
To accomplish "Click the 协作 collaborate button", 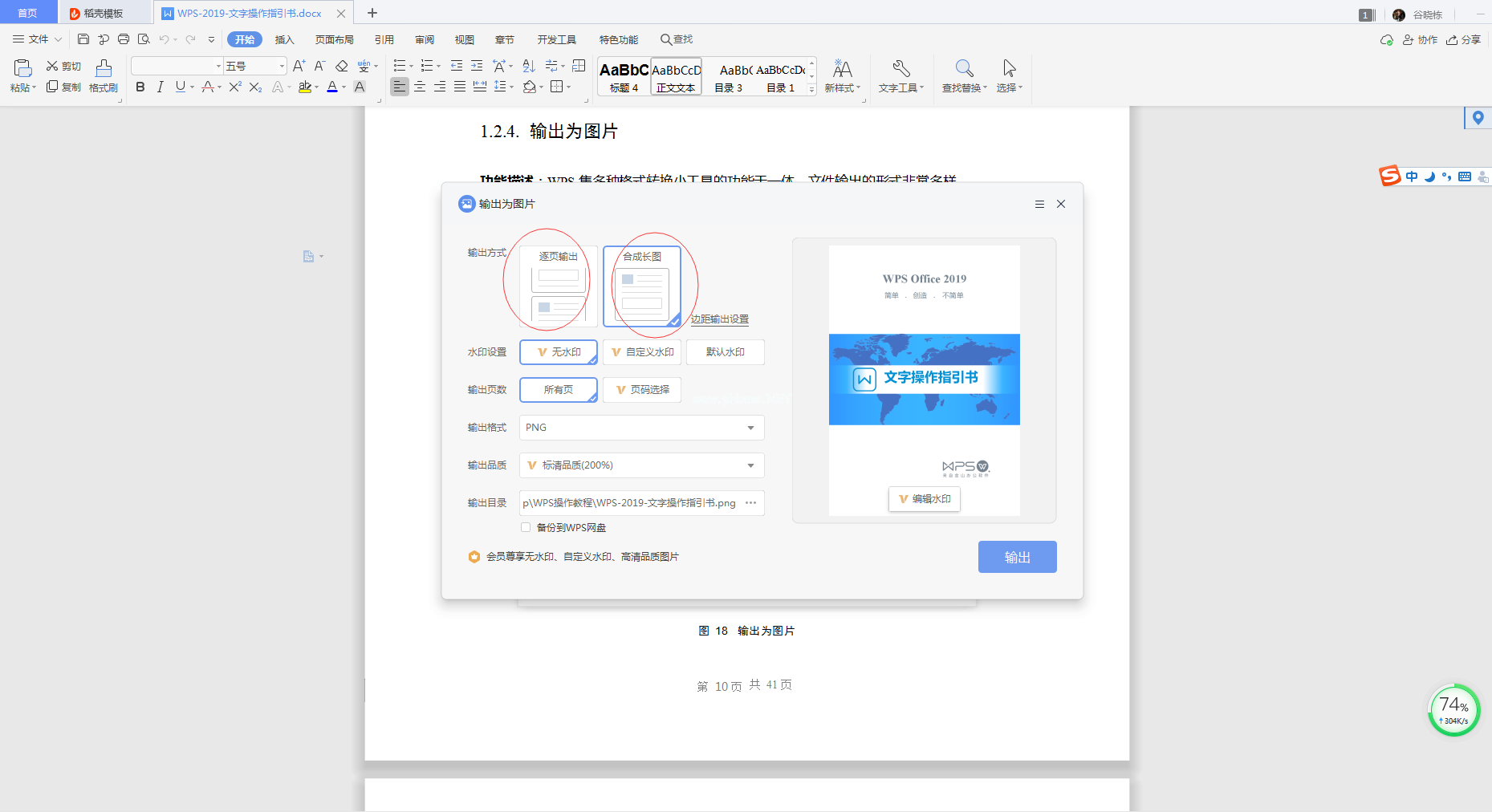I will coord(1421,39).
